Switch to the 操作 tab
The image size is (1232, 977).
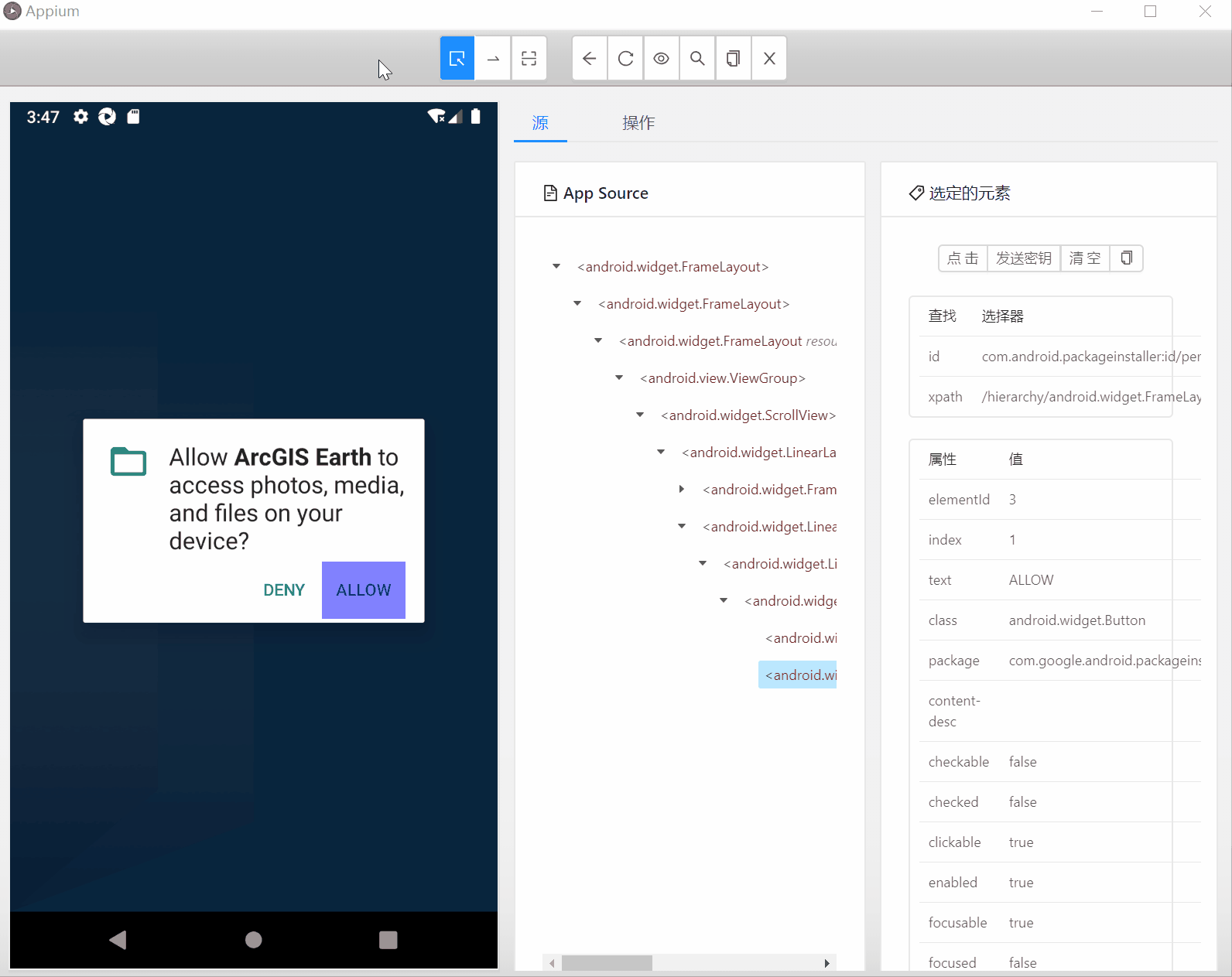(638, 122)
